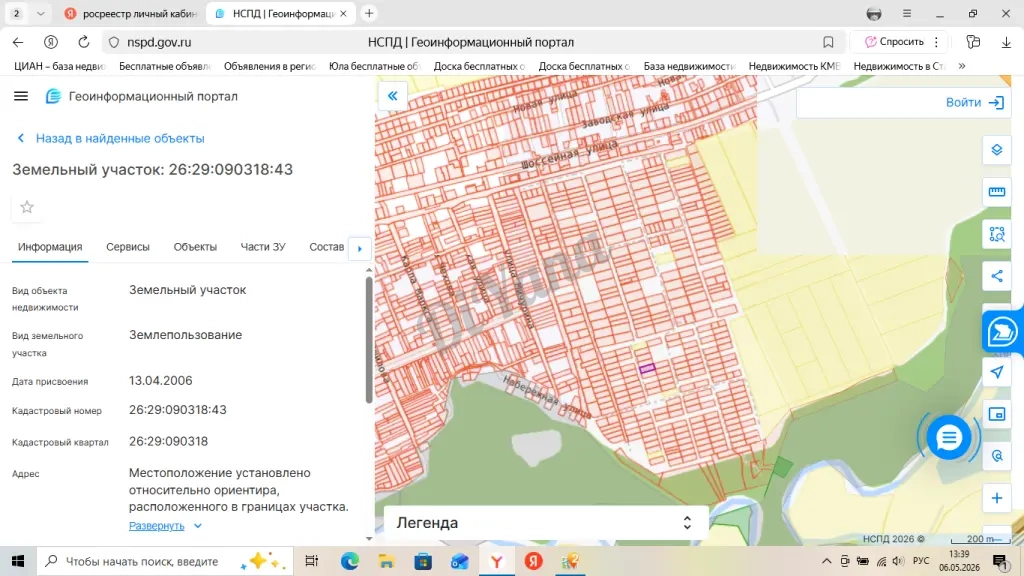
Task: Click the Войти login button
Action: [974, 103]
